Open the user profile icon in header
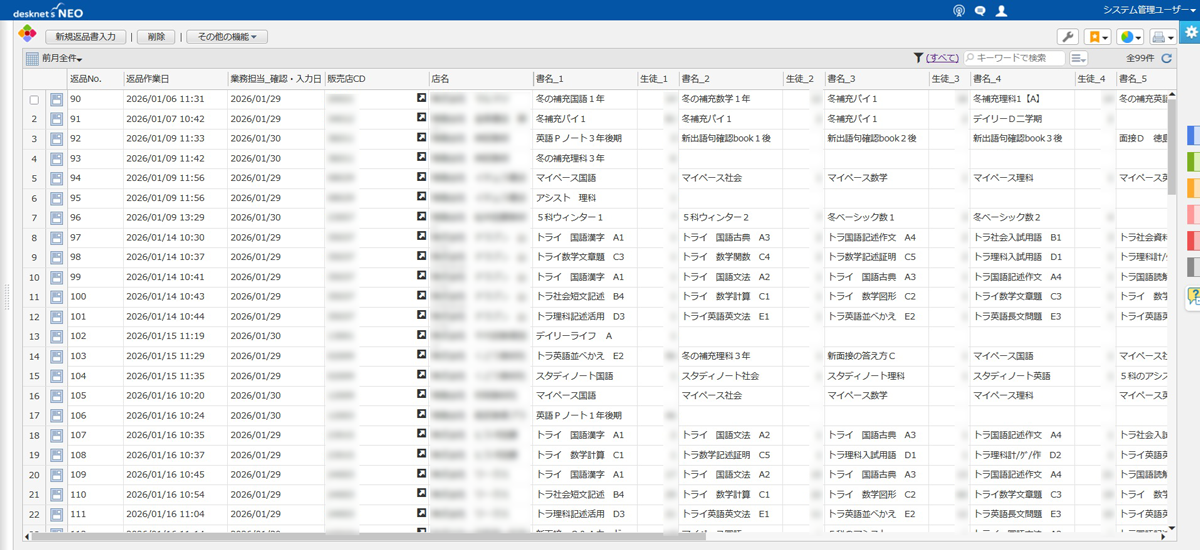Image resolution: width=1200 pixels, height=550 pixels. (x=1002, y=10)
